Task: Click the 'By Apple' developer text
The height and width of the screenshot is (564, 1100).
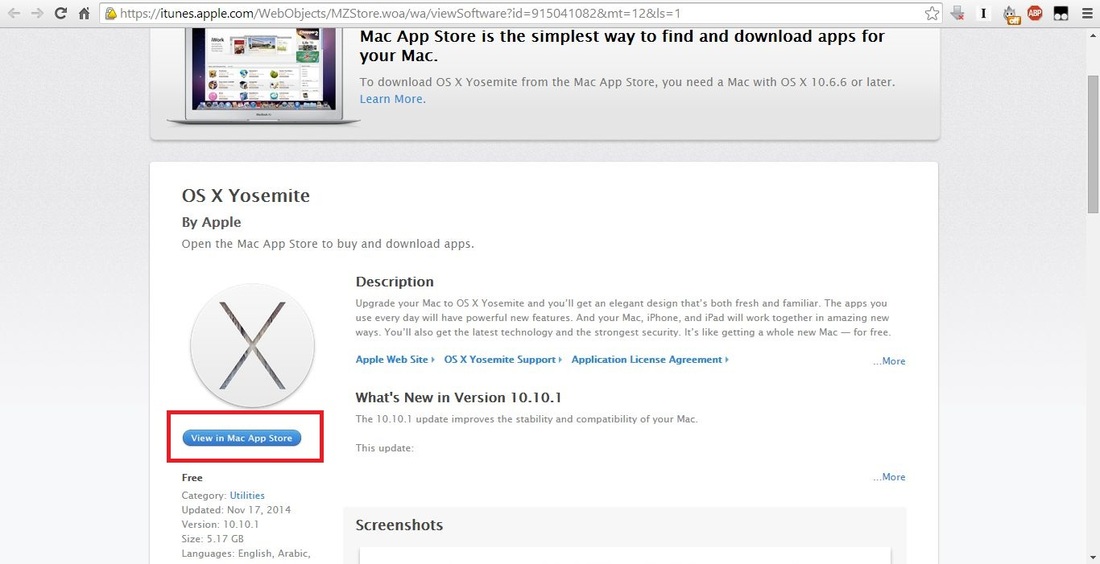Action: pyautogui.click(x=211, y=222)
